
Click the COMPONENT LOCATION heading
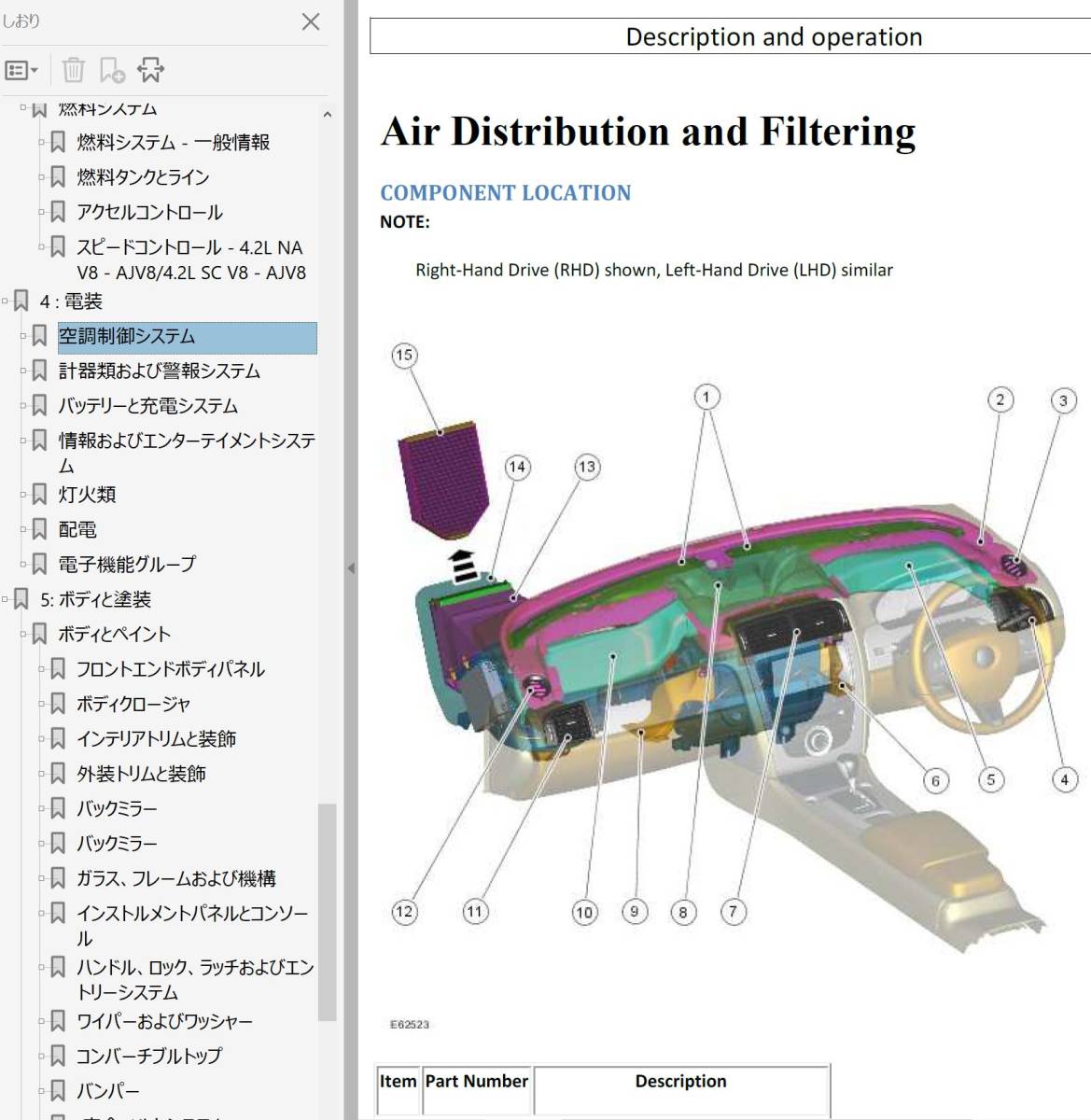505,193
